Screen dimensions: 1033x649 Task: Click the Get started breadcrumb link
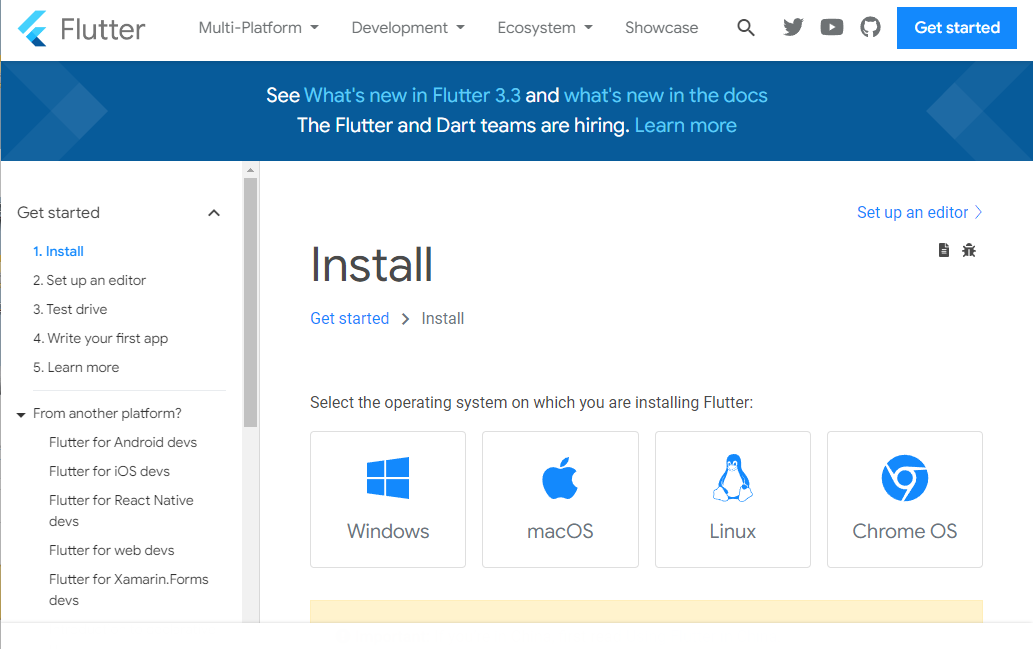pos(350,318)
